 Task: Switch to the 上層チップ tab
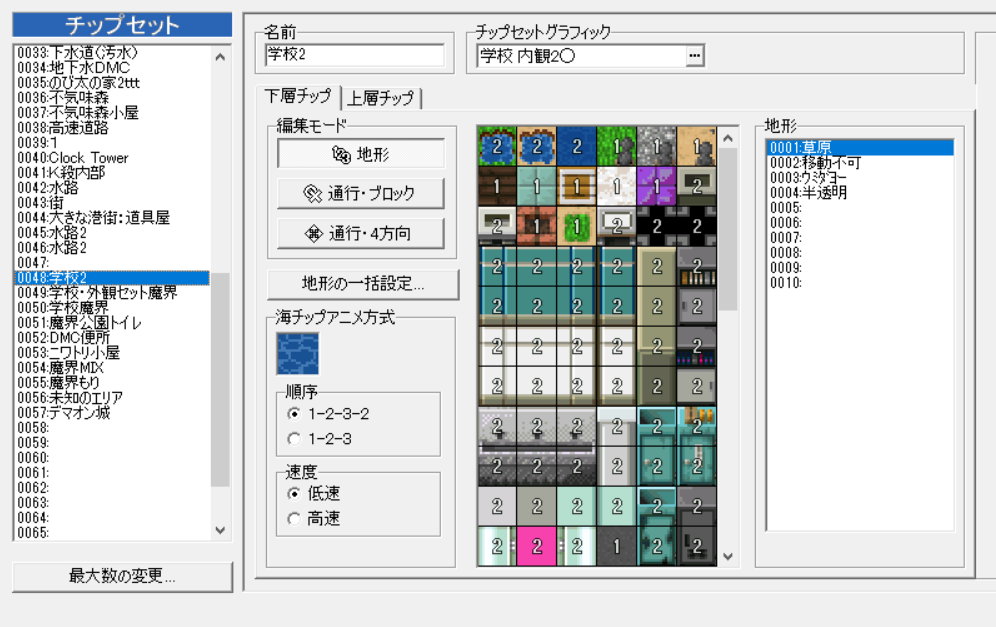[x=383, y=98]
